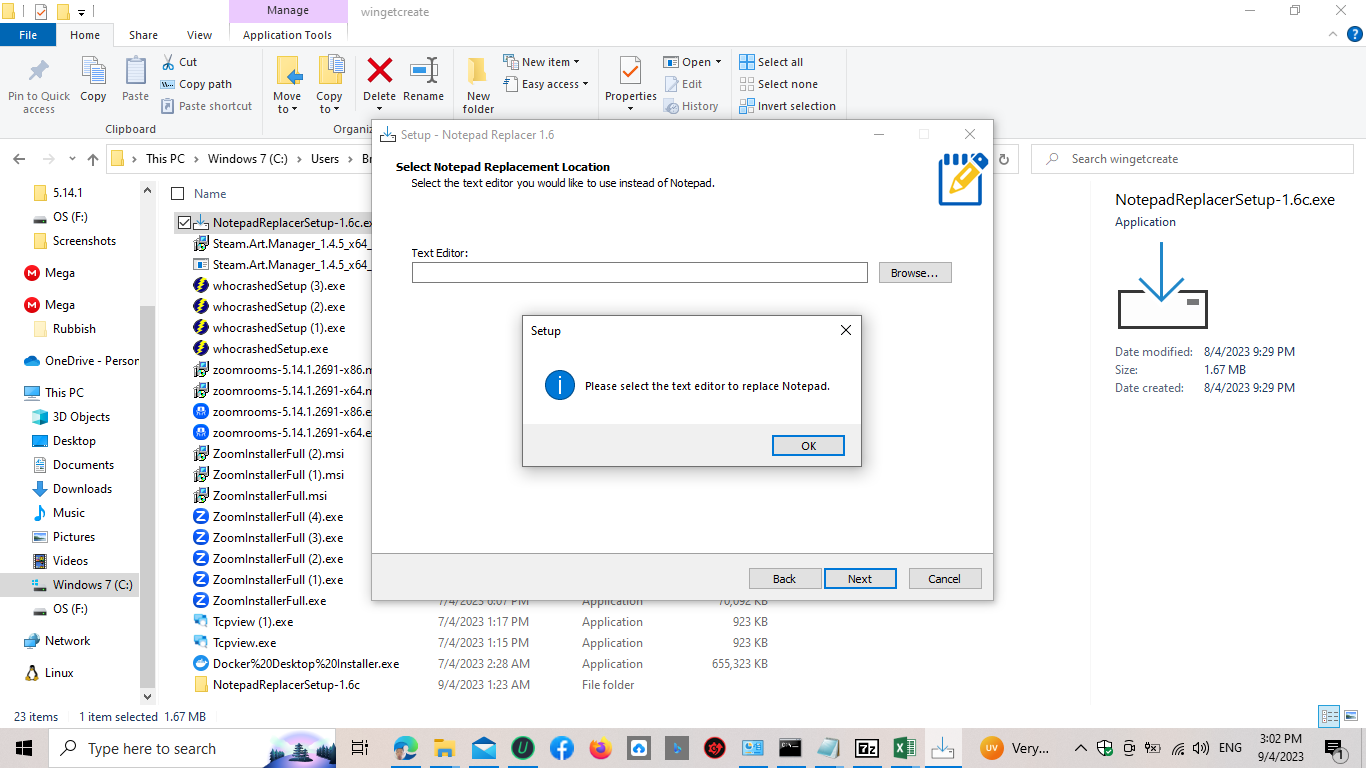Viewport: 1366px width, 768px height.
Task: Create a folder via the New folder icon
Action: (477, 83)
